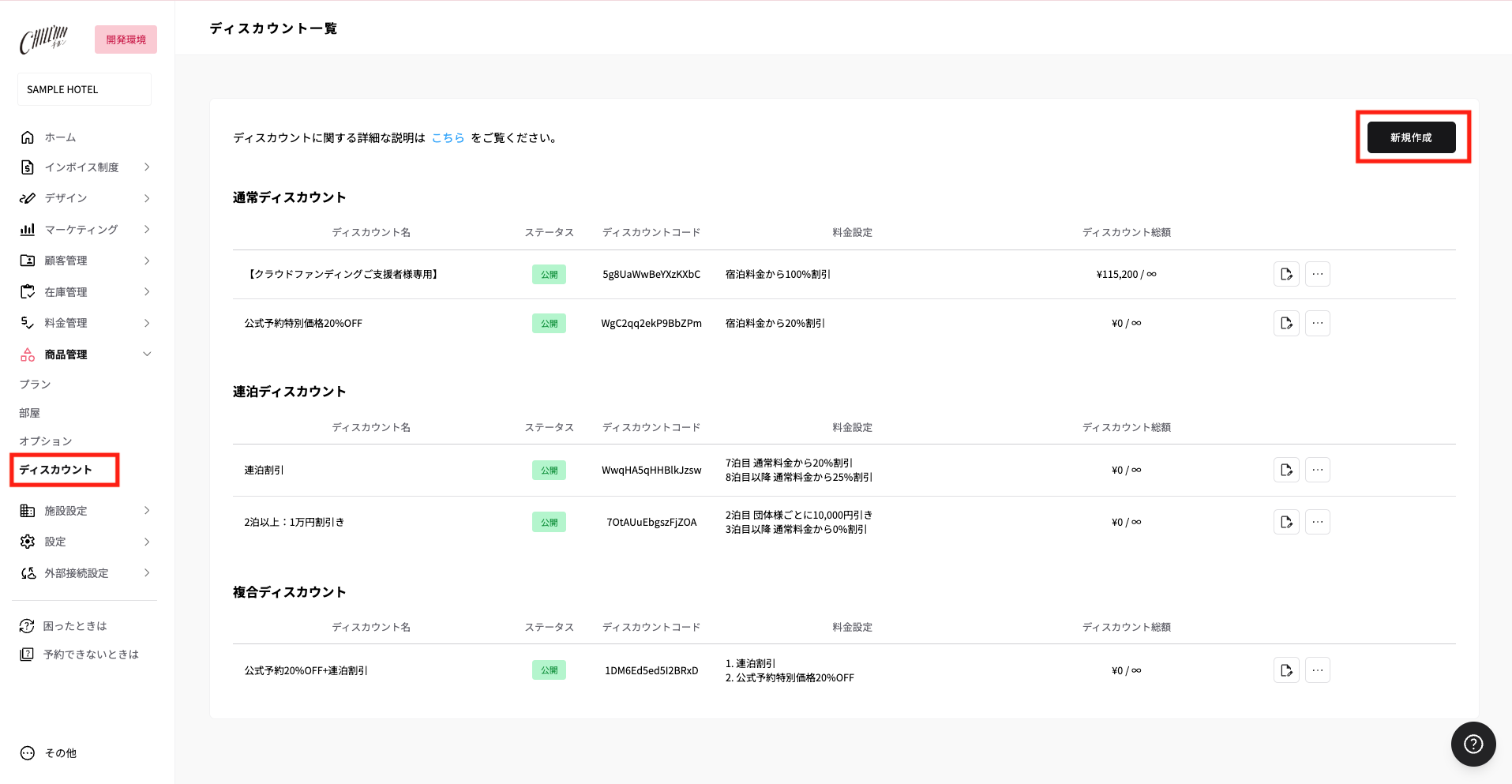1512x784 pixels.
Task: Click the SAMPLE HOTEL selector field
Action: click(x=84, y=89)
